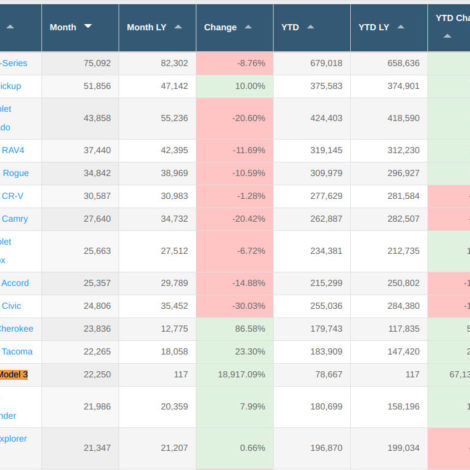
Task: Select the Explorer link
Action: pyautogui.click(x=13, y=439)
